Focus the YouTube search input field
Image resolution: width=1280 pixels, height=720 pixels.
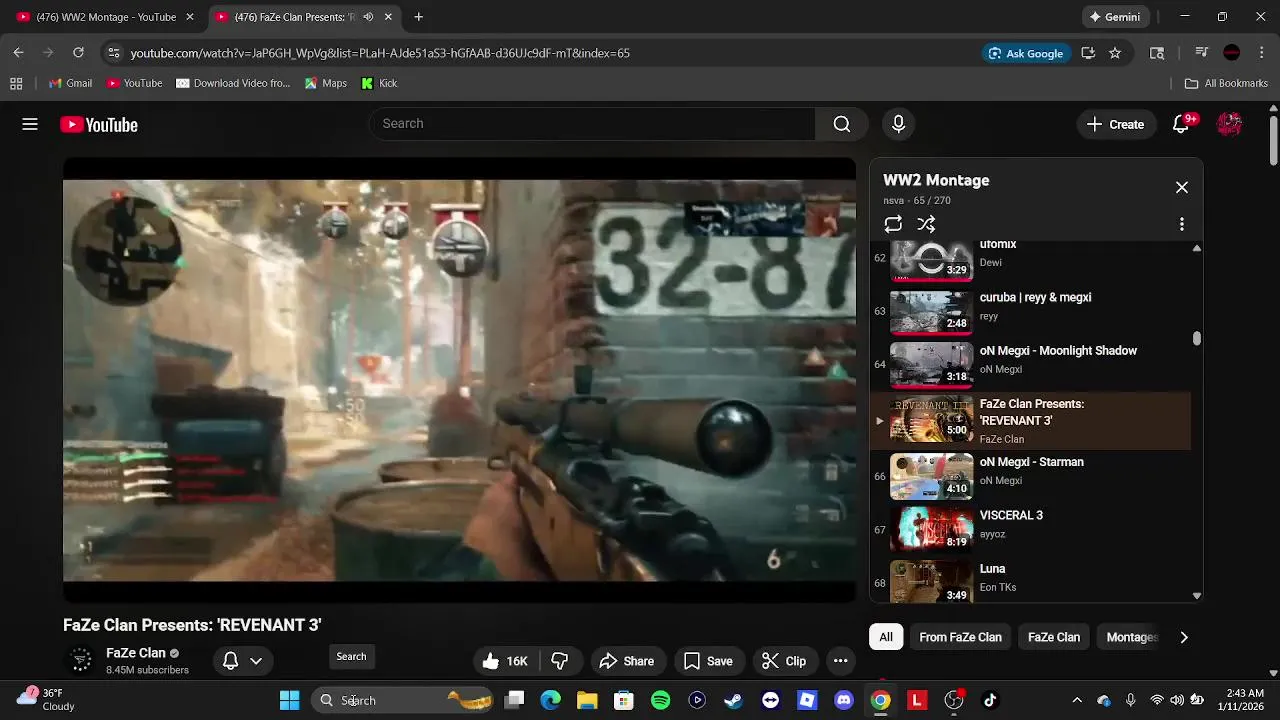click(592, 124)
